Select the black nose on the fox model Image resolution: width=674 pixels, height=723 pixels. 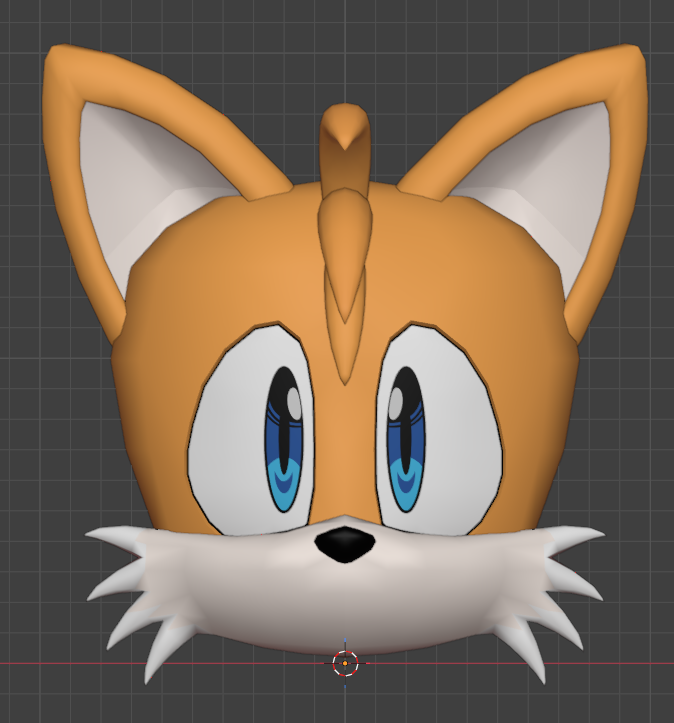(x=344, y=545)
